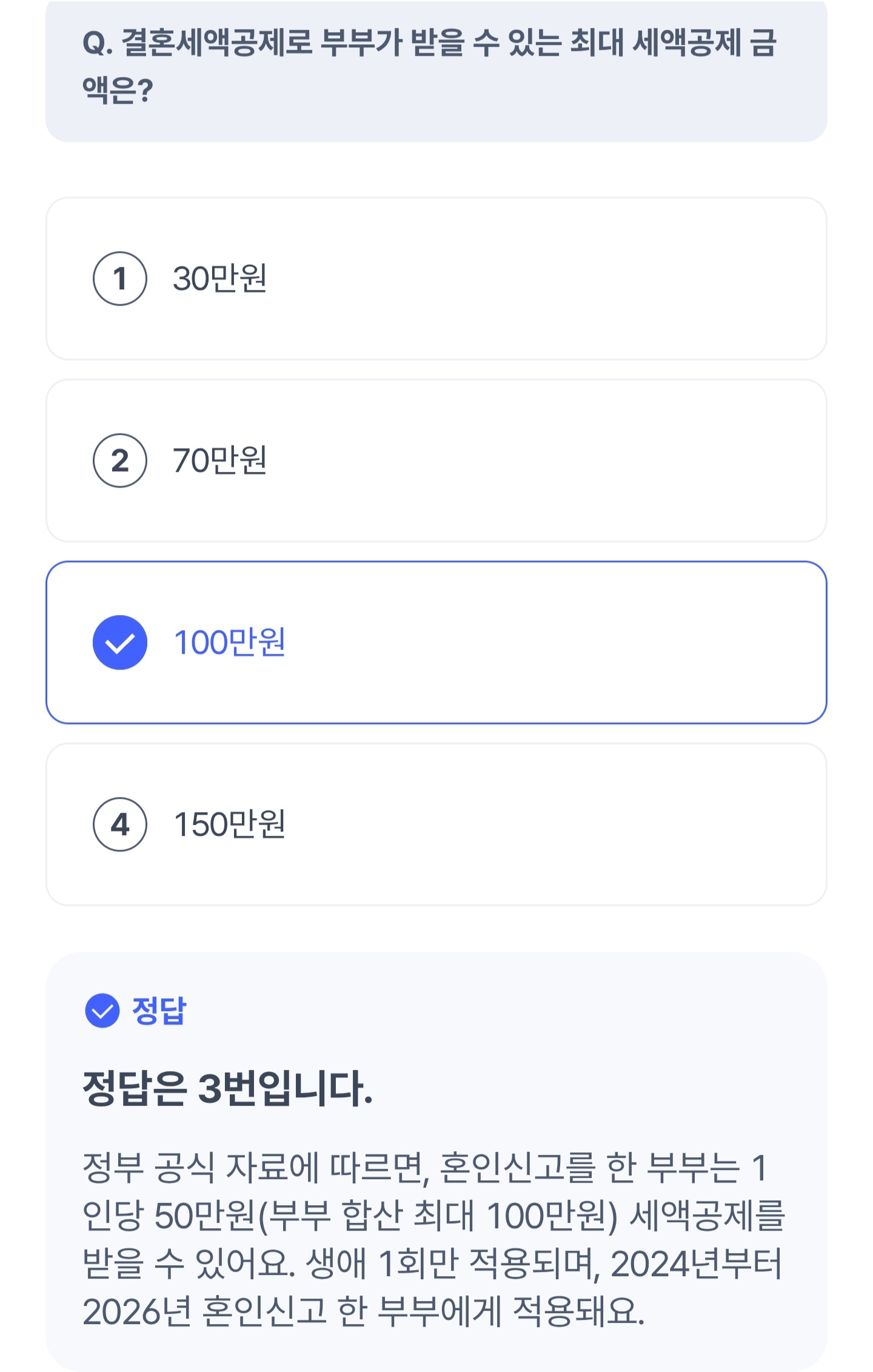873x1372 pixels.
Task: Click the circled number 4 icon
Action: click(x=119, y=824)
